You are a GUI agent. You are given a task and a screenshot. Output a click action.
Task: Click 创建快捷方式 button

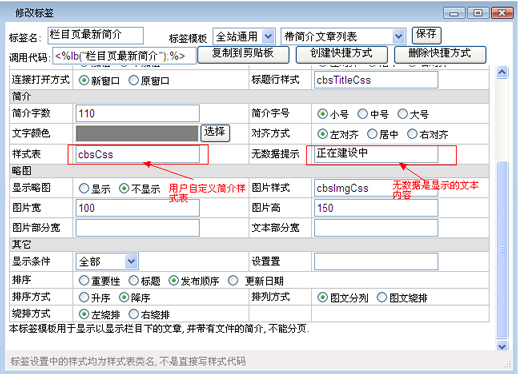tap(342, 55)
